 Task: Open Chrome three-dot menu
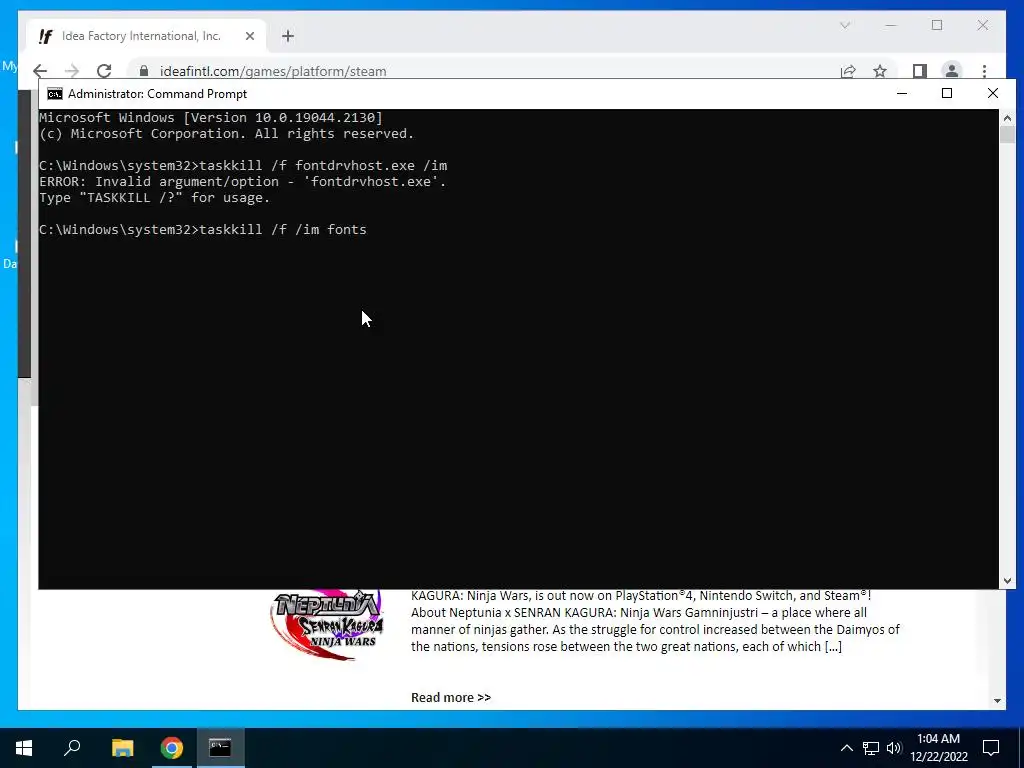tap(984, 71)
